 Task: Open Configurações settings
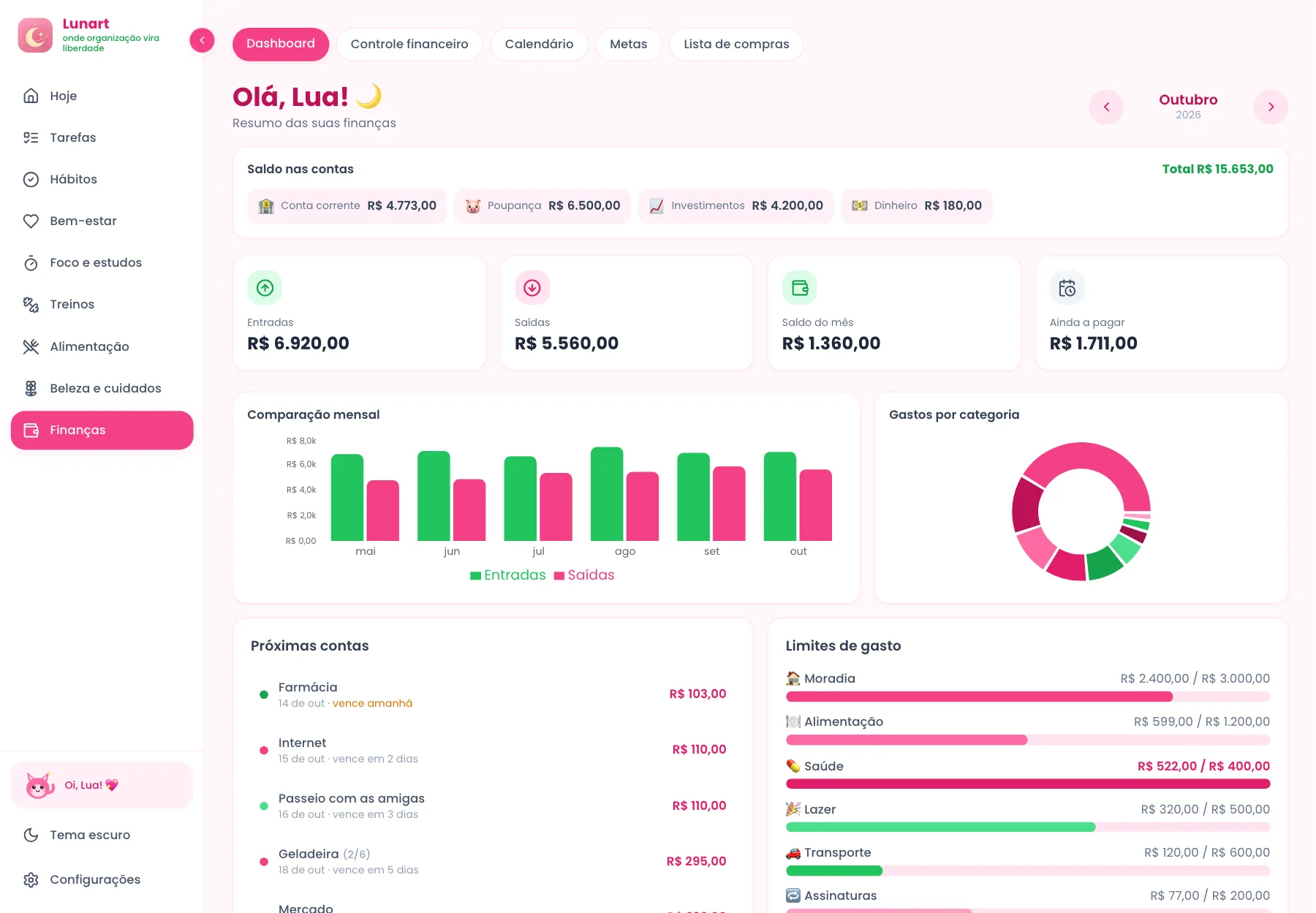(x=102, y=879)
